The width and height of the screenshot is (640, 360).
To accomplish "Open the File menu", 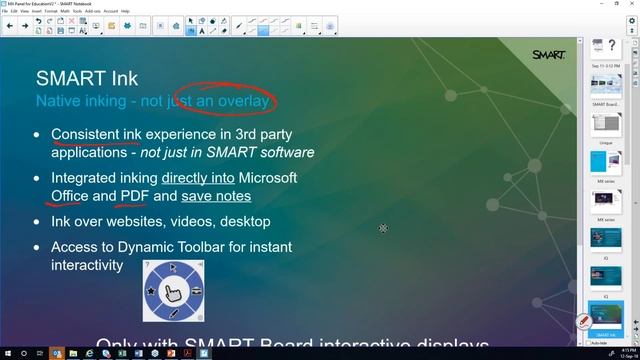I will [x=5, y=11].
